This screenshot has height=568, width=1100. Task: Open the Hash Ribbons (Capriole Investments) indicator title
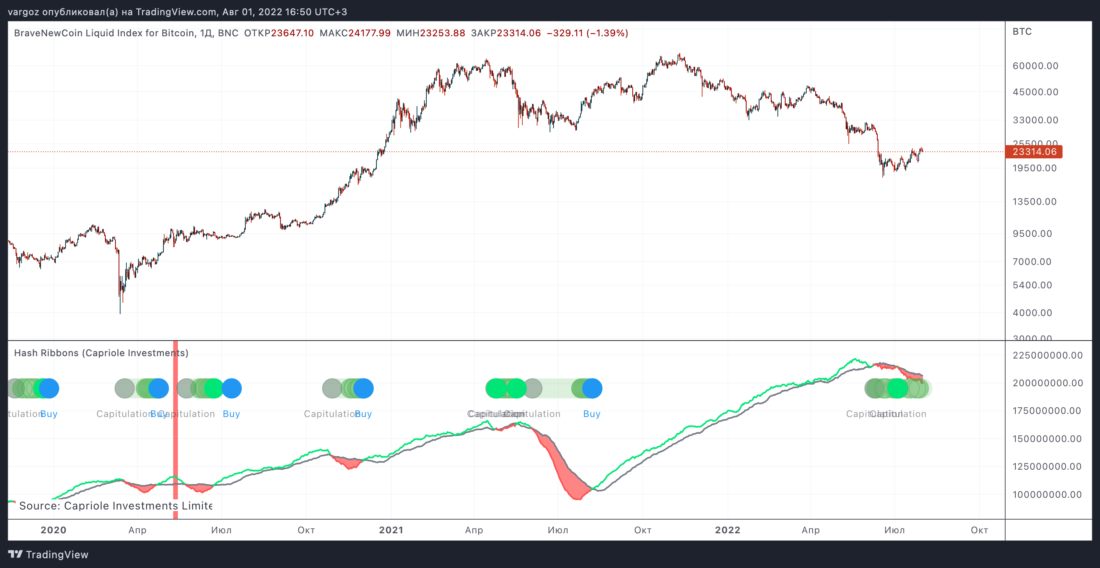coord(101,353)
